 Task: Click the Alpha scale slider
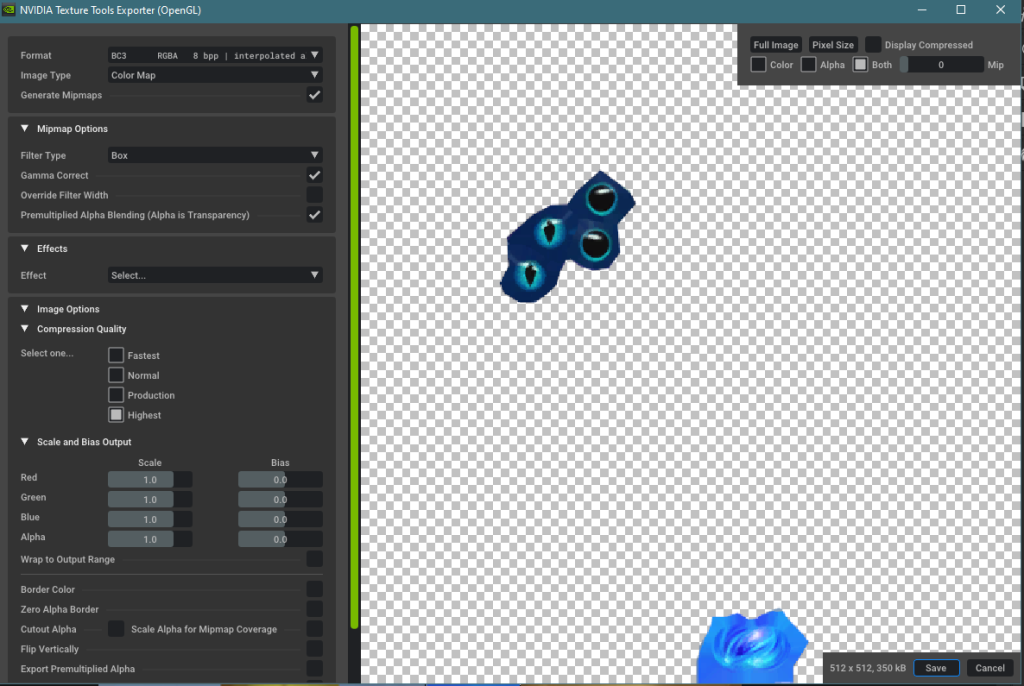(x=150, y=539)
